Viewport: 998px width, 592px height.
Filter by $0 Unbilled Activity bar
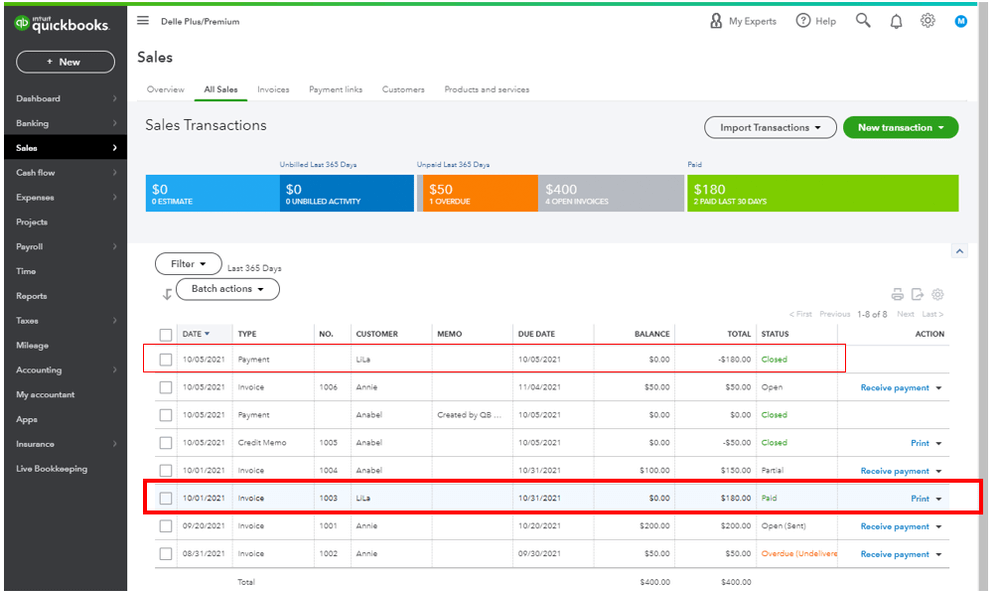[347, 194]
